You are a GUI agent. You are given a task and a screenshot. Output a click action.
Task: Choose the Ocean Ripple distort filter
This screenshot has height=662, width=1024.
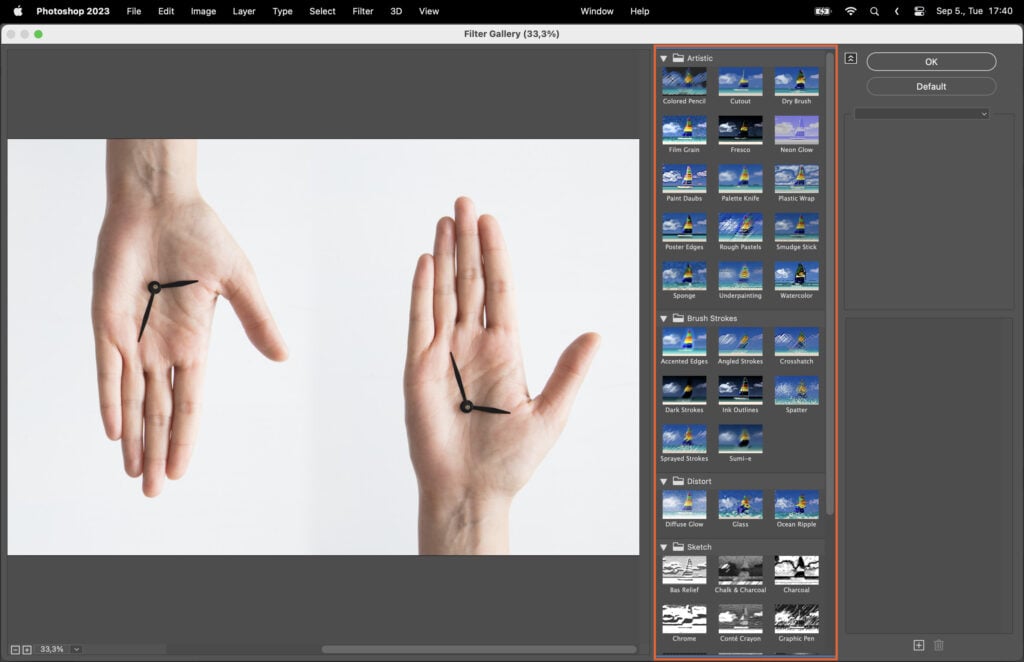[796, 506]
